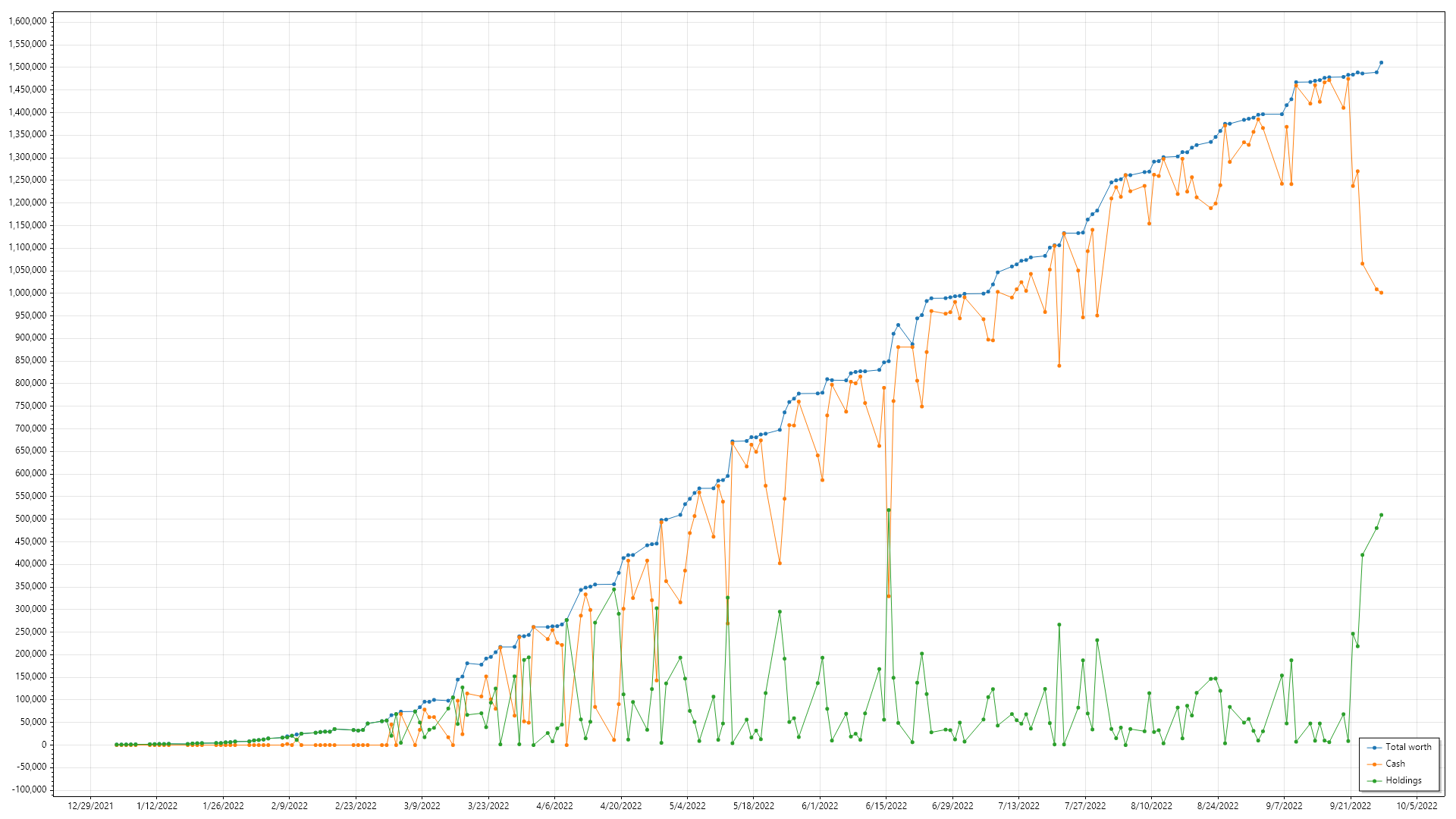Click the 1,600,000 y-axis label
1456x819 pixels.
27,21
